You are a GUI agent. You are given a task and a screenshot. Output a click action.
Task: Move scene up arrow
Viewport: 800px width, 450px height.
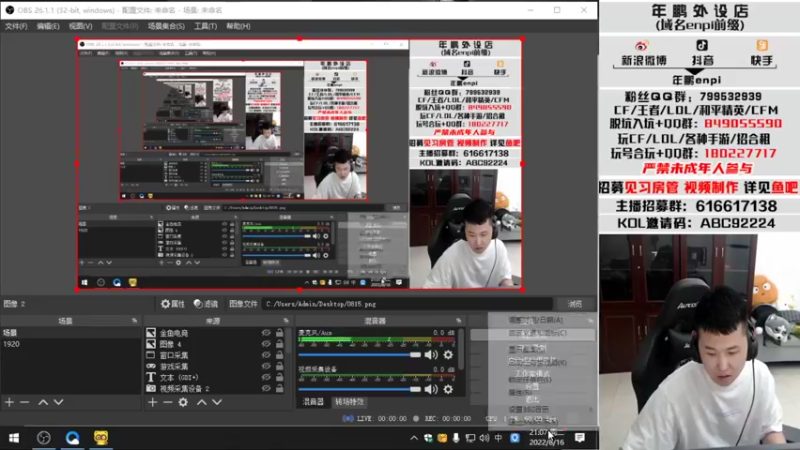[43, 402]
